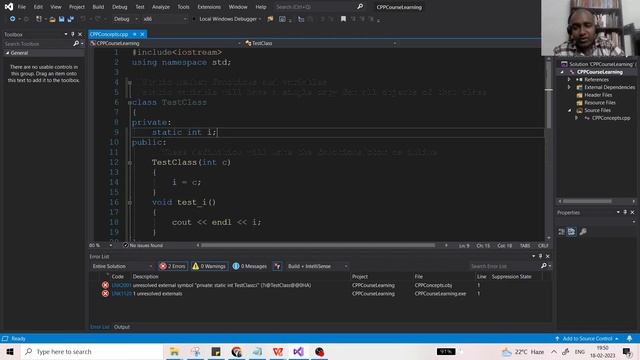Click the Alphabetical sort icon in Properties
This screenshot has height=360, width=640.
571,231
